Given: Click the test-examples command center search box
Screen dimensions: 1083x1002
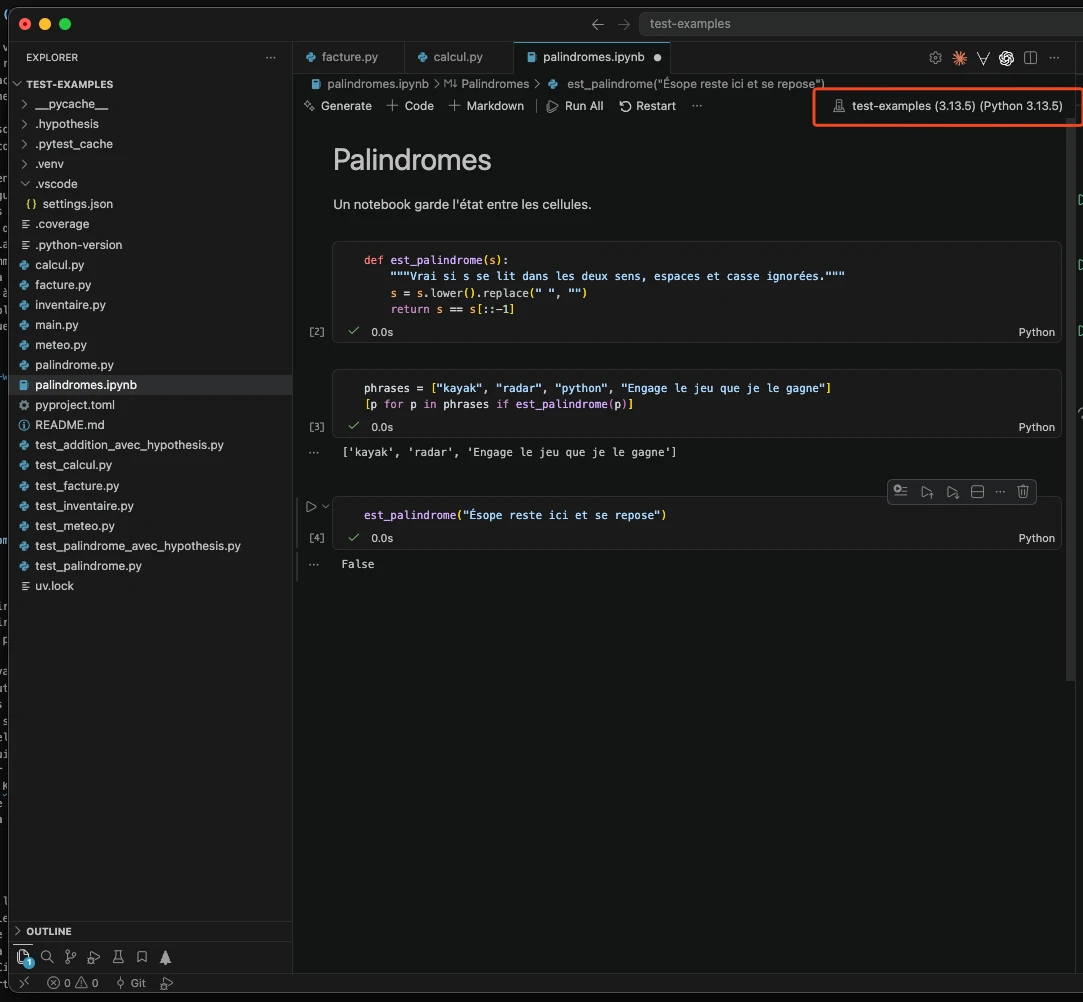Looking at the screenshot, I should [861, 24].
